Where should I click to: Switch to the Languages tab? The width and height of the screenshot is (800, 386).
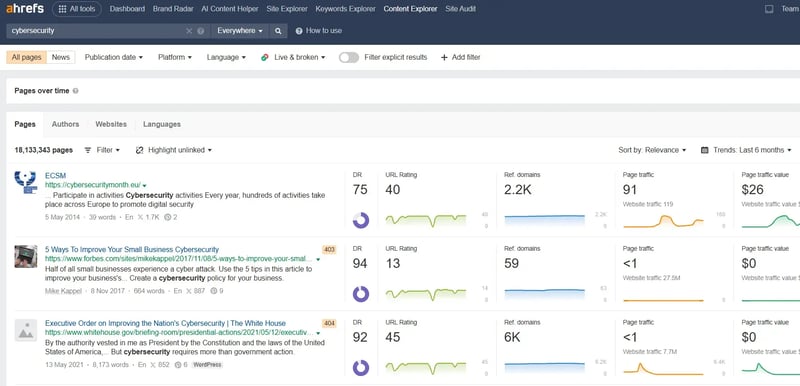click(x=162, y=124)
